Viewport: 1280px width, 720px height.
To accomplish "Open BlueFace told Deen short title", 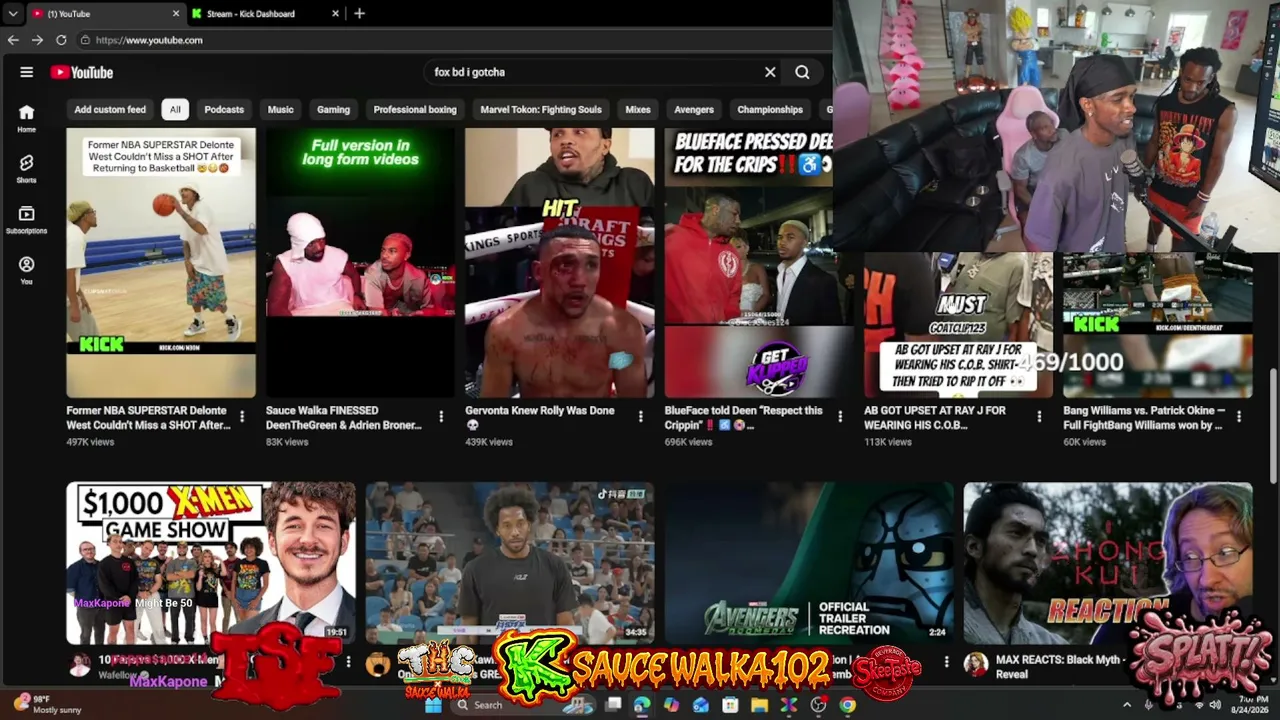I will 744,417.
